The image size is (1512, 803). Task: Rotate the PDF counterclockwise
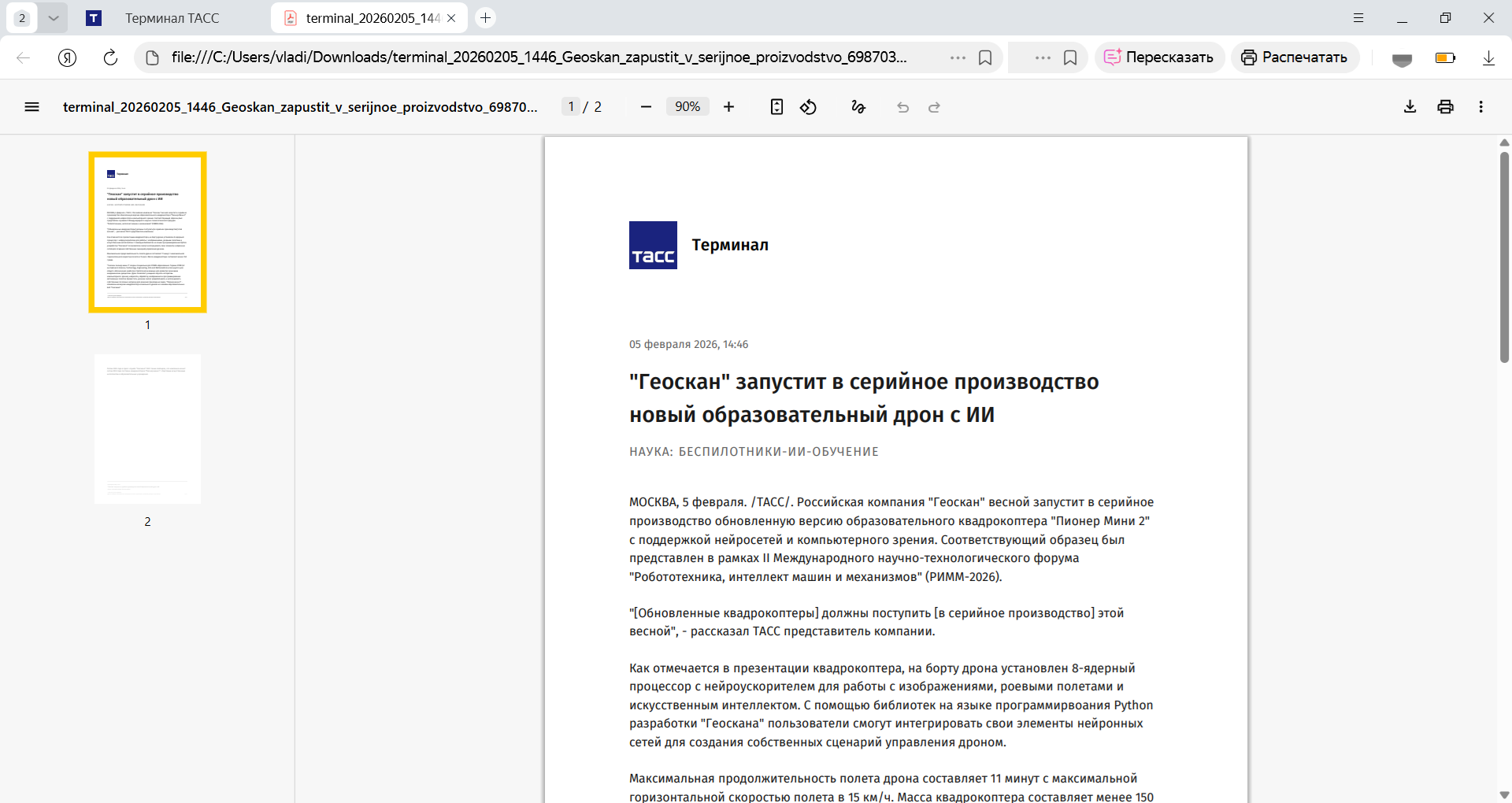coord(809,107)
